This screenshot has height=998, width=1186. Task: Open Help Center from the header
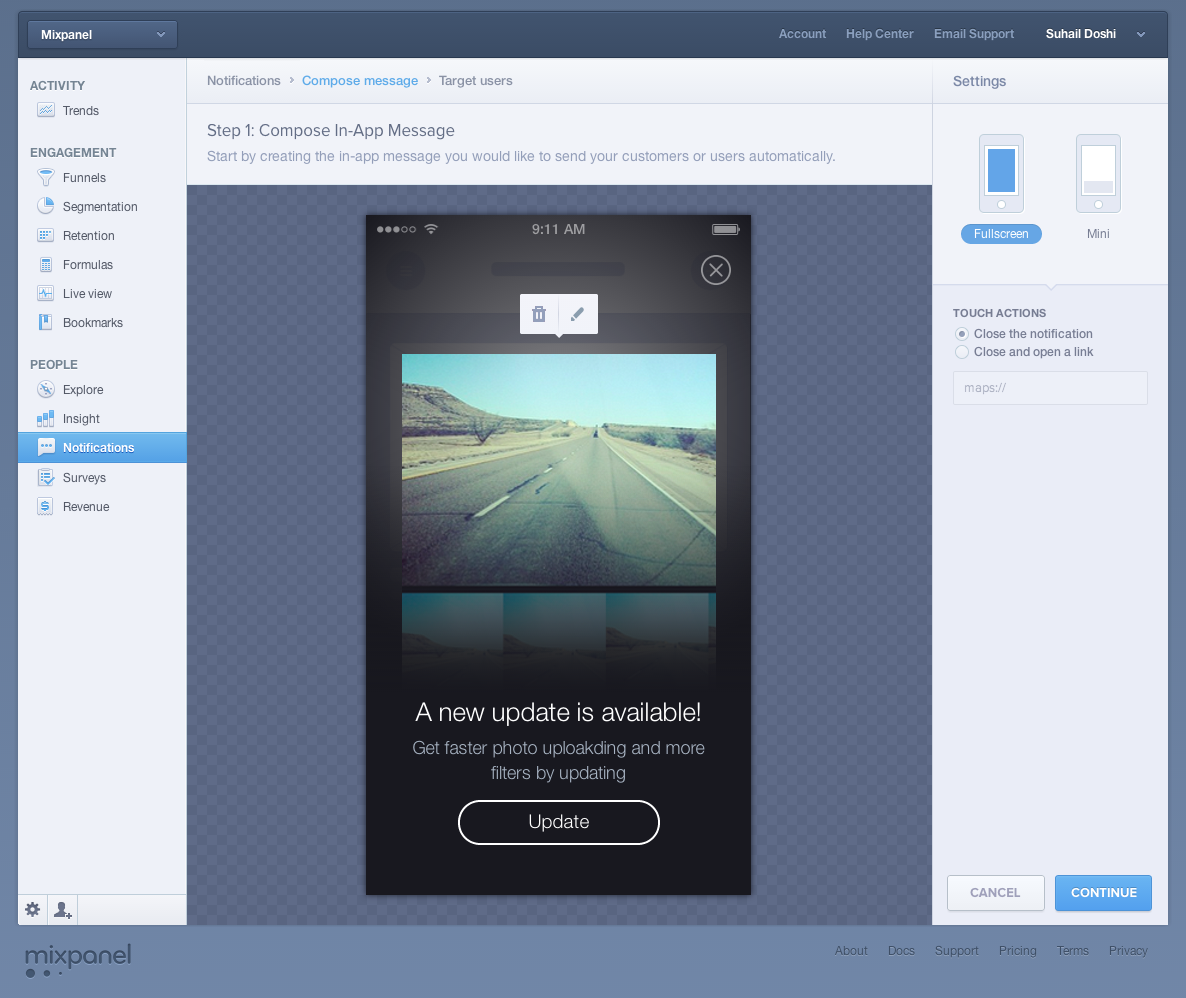[x=880, y=34]
